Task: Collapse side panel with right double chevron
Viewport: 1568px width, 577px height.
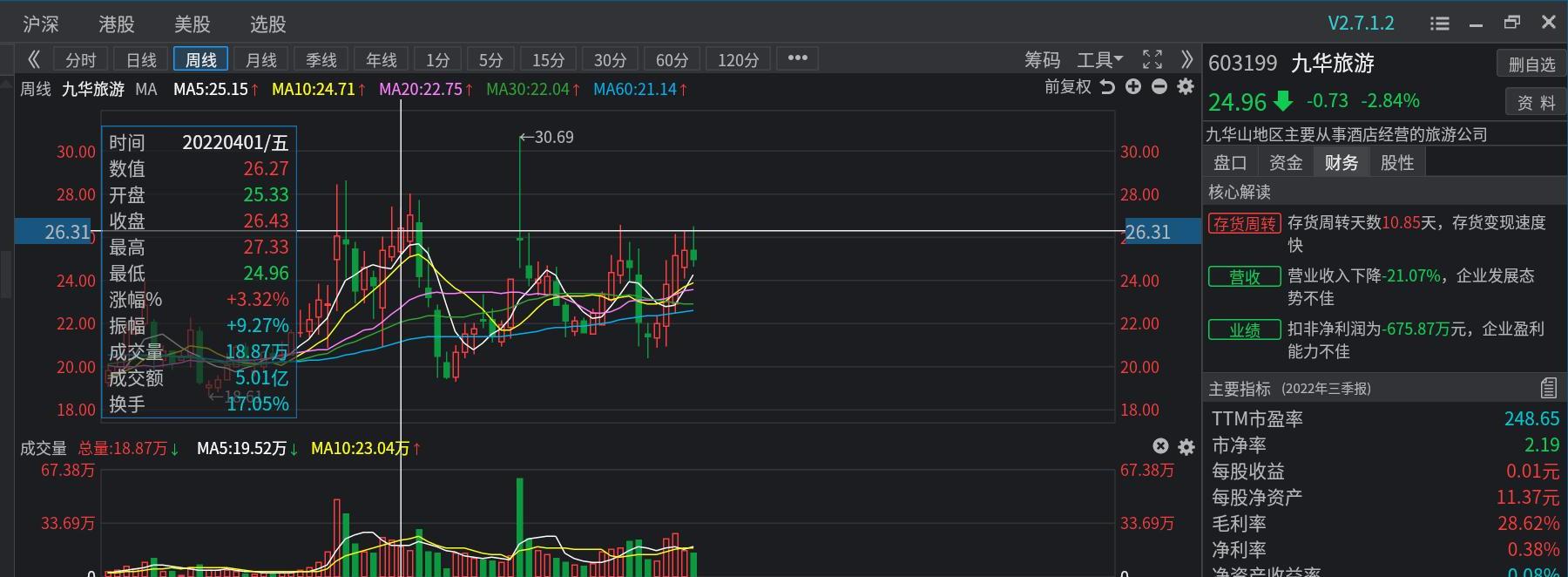Action: (x=1186, y=59)
